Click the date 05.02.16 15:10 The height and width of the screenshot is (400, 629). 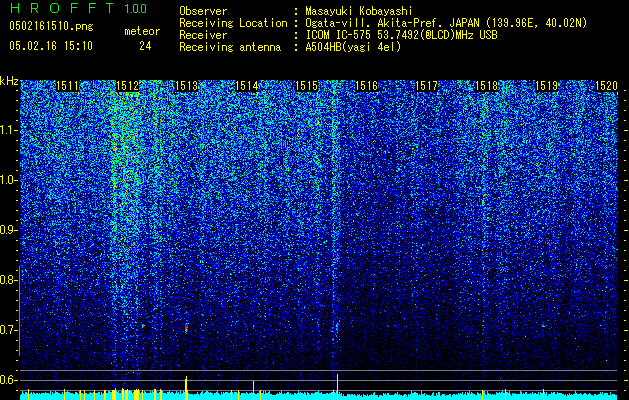[x=51, y=46]
